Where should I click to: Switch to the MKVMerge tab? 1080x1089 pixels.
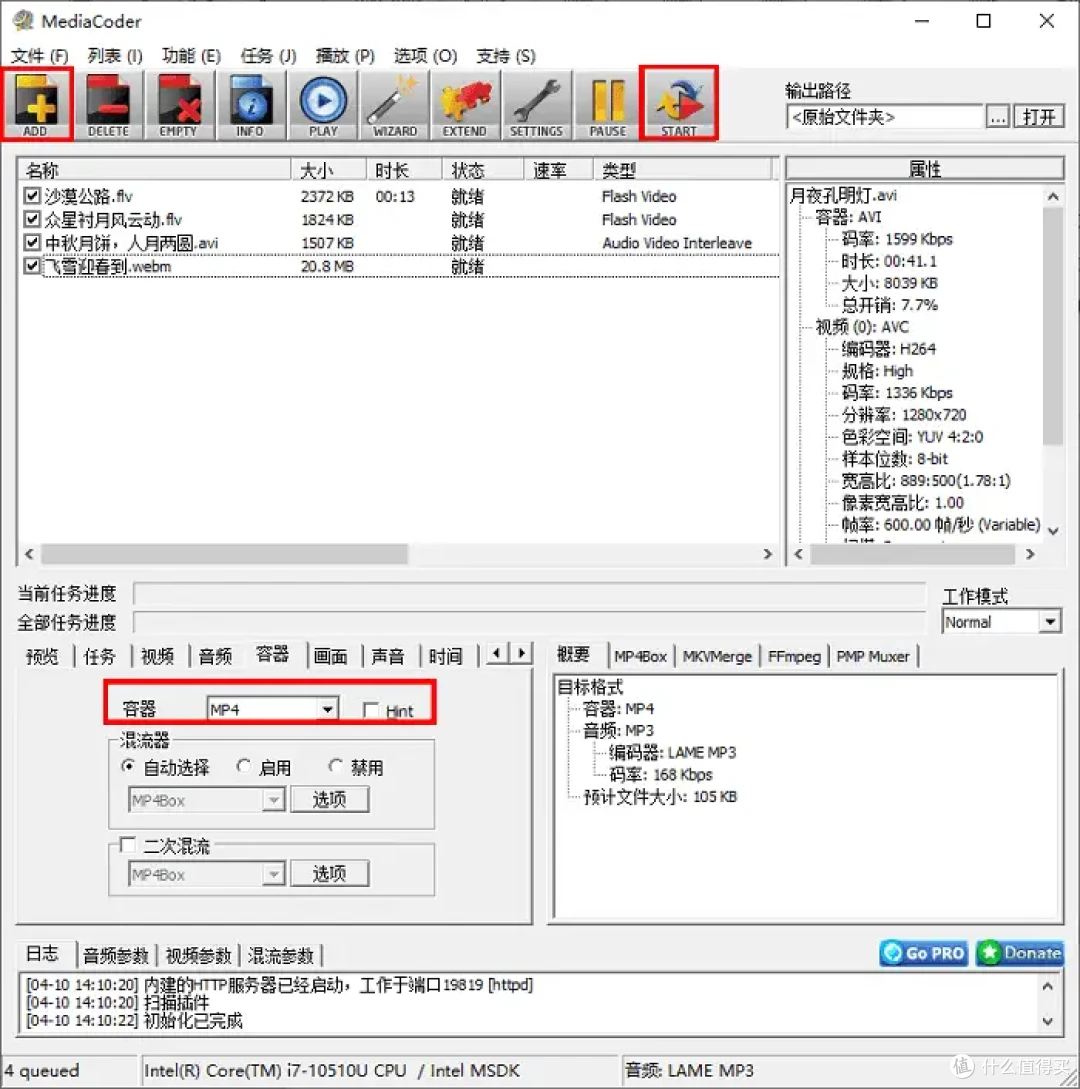(x=717, y=656)
